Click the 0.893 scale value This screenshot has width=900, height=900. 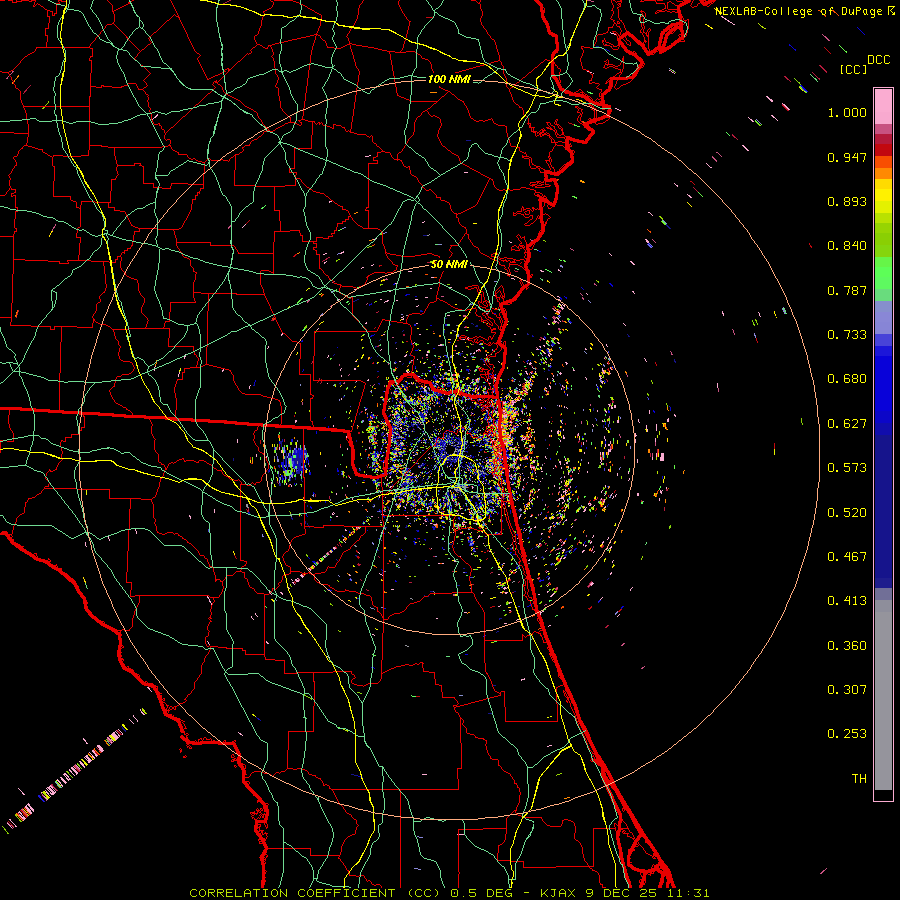(x=847, y=201)
